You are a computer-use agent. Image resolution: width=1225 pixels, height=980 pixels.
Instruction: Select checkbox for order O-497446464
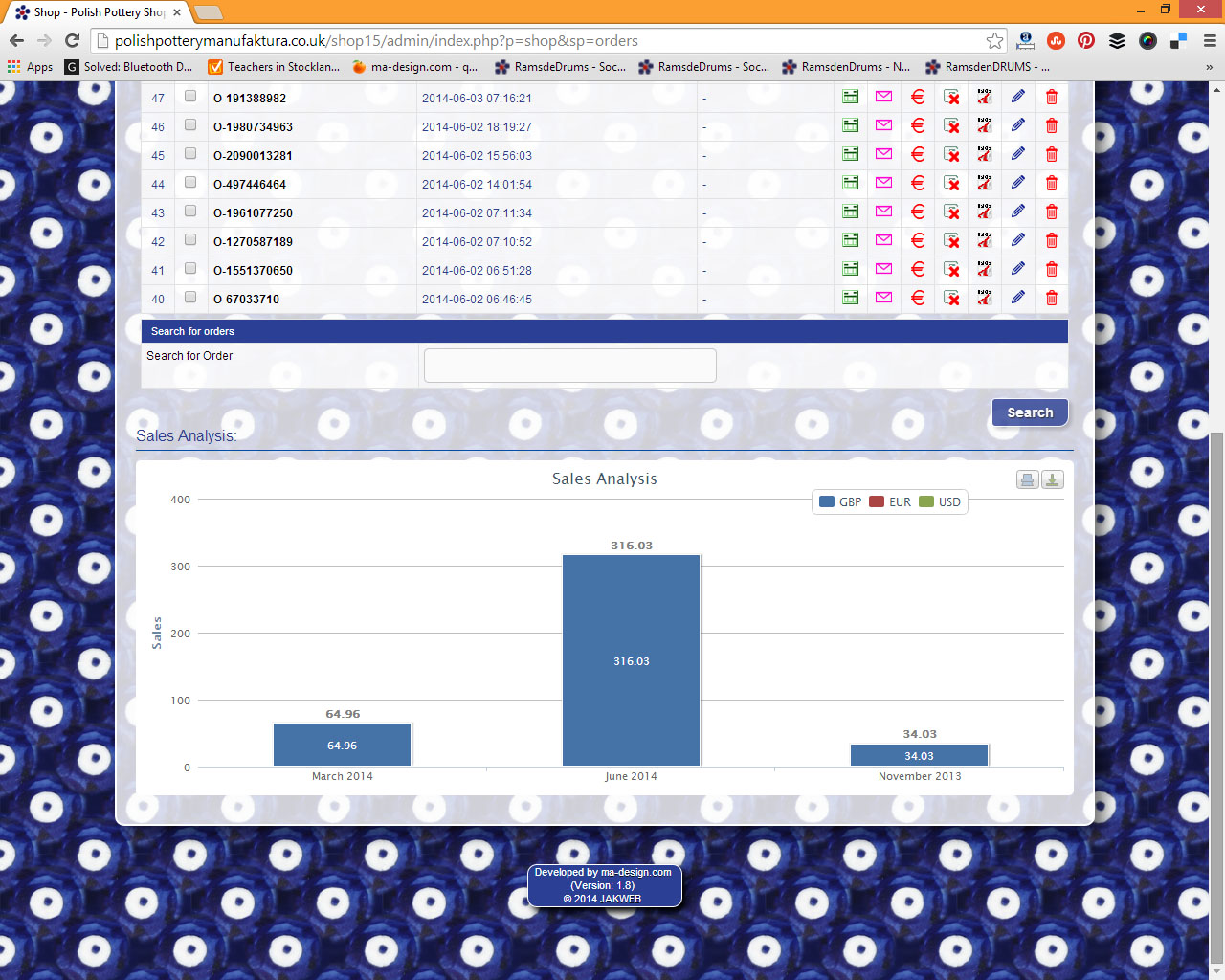[x=190, y=182]
